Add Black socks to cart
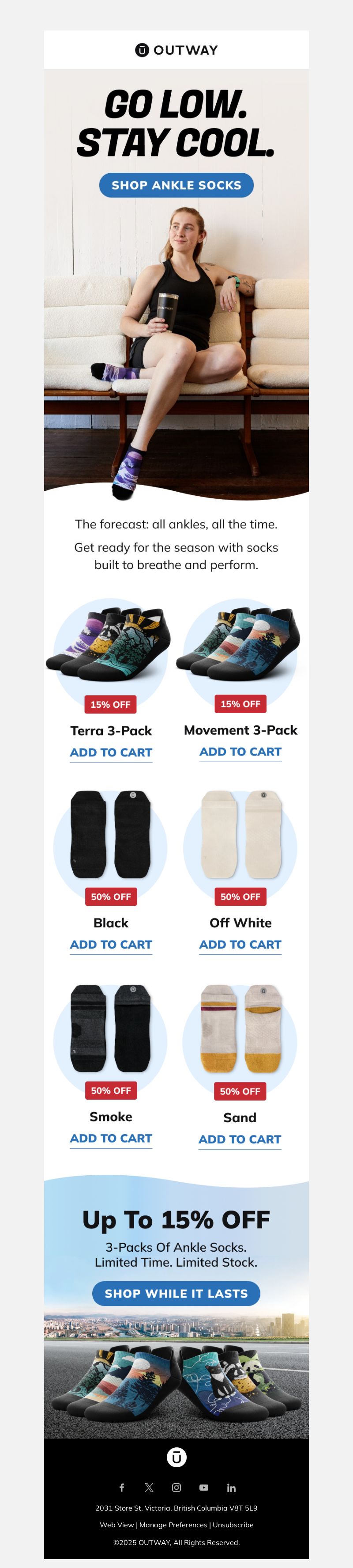The height and width of the screenshot is (1568, 353). tap(111, 945)
